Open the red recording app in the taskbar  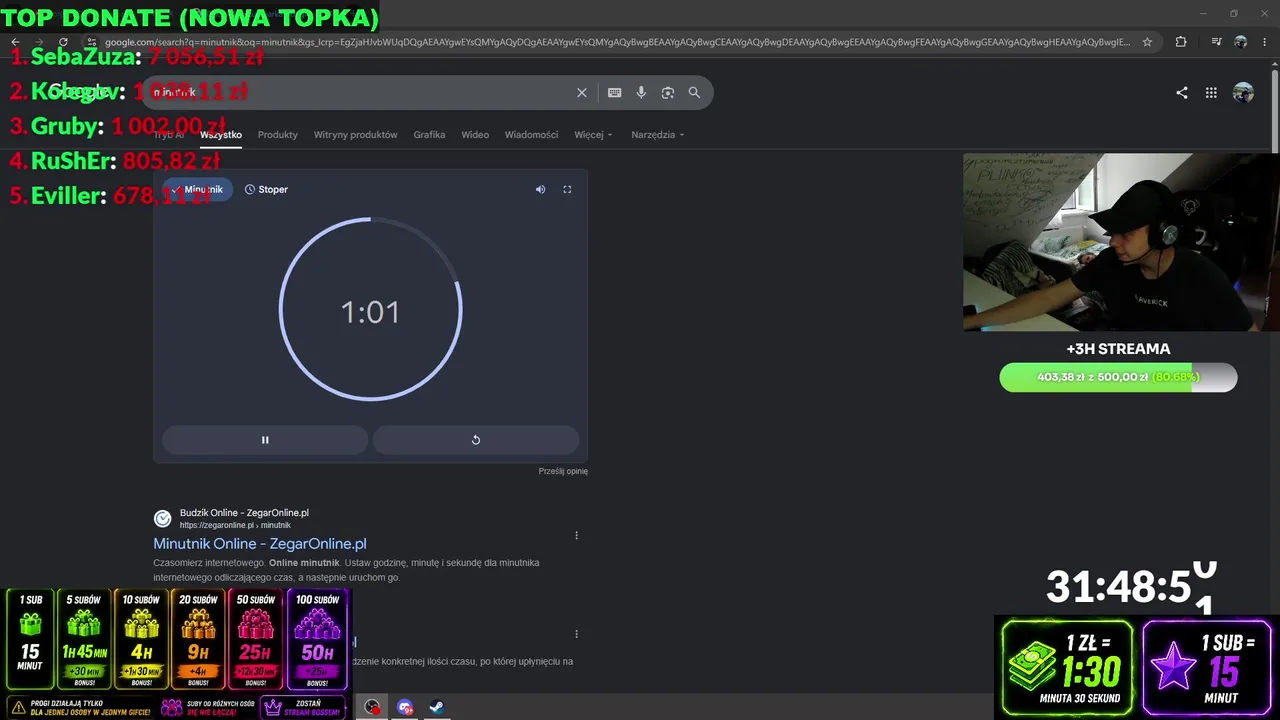click(x=372, y=707)
